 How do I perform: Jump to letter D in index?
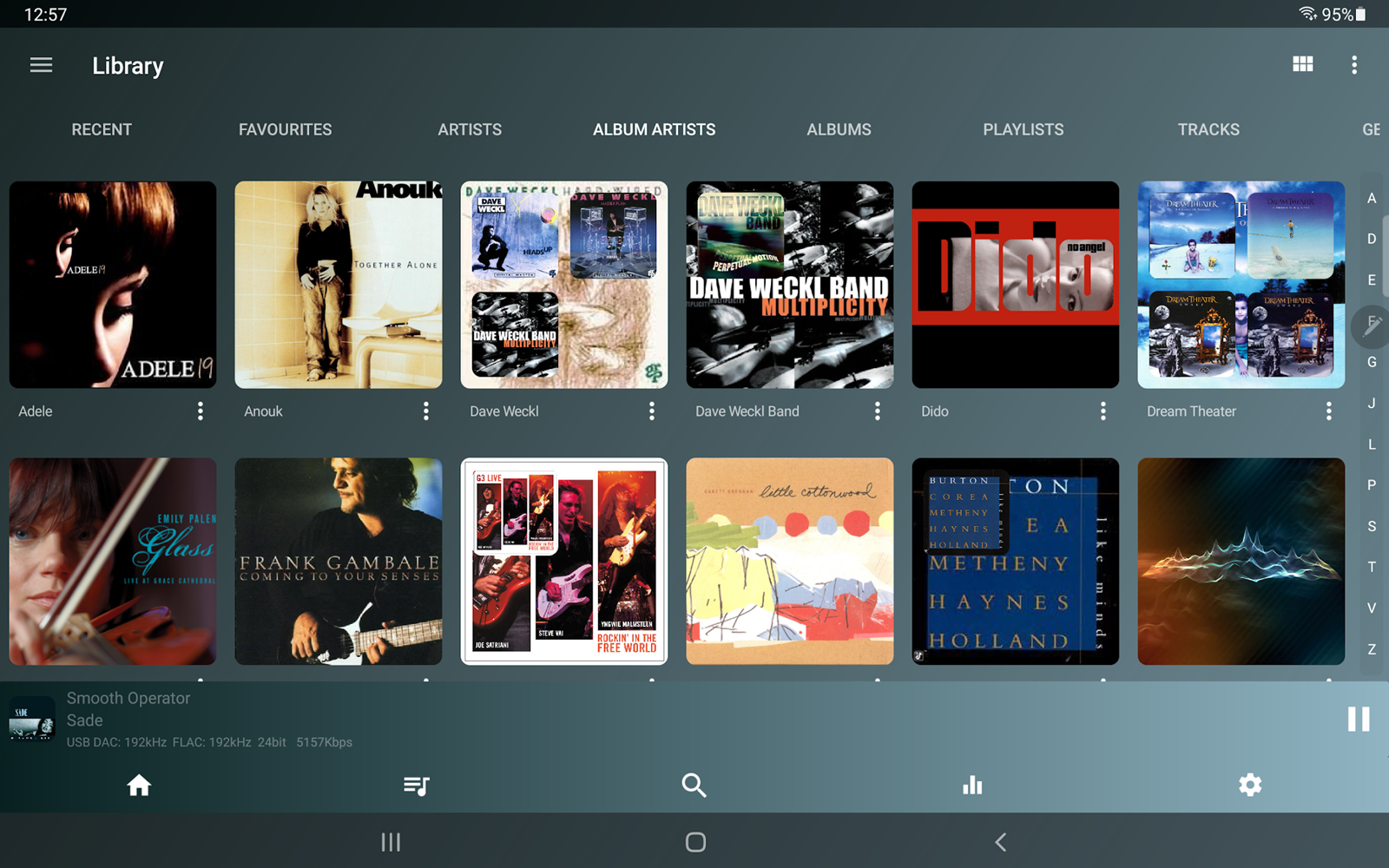(1372, 239)
